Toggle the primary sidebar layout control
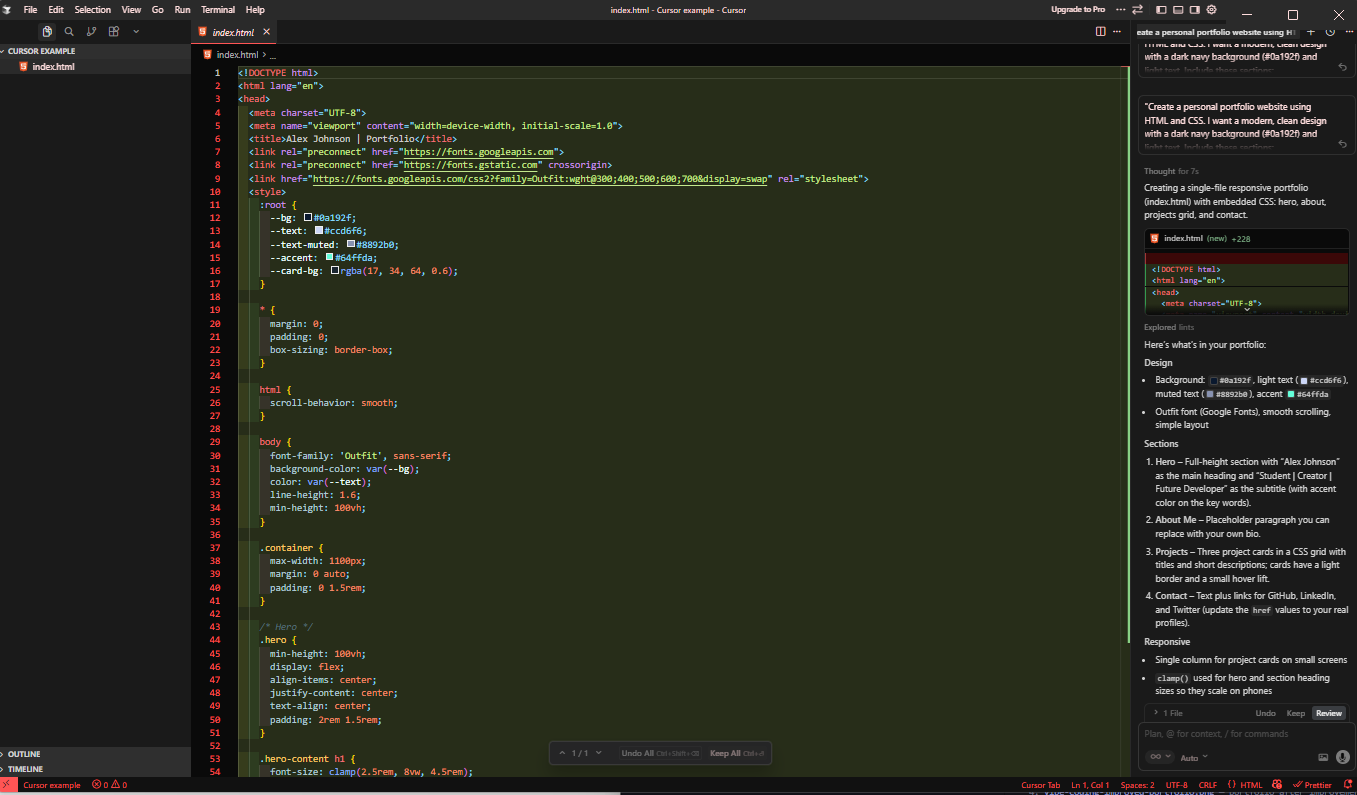Viewport: 1357px width, 795px height. click(x=1161, y=10)
